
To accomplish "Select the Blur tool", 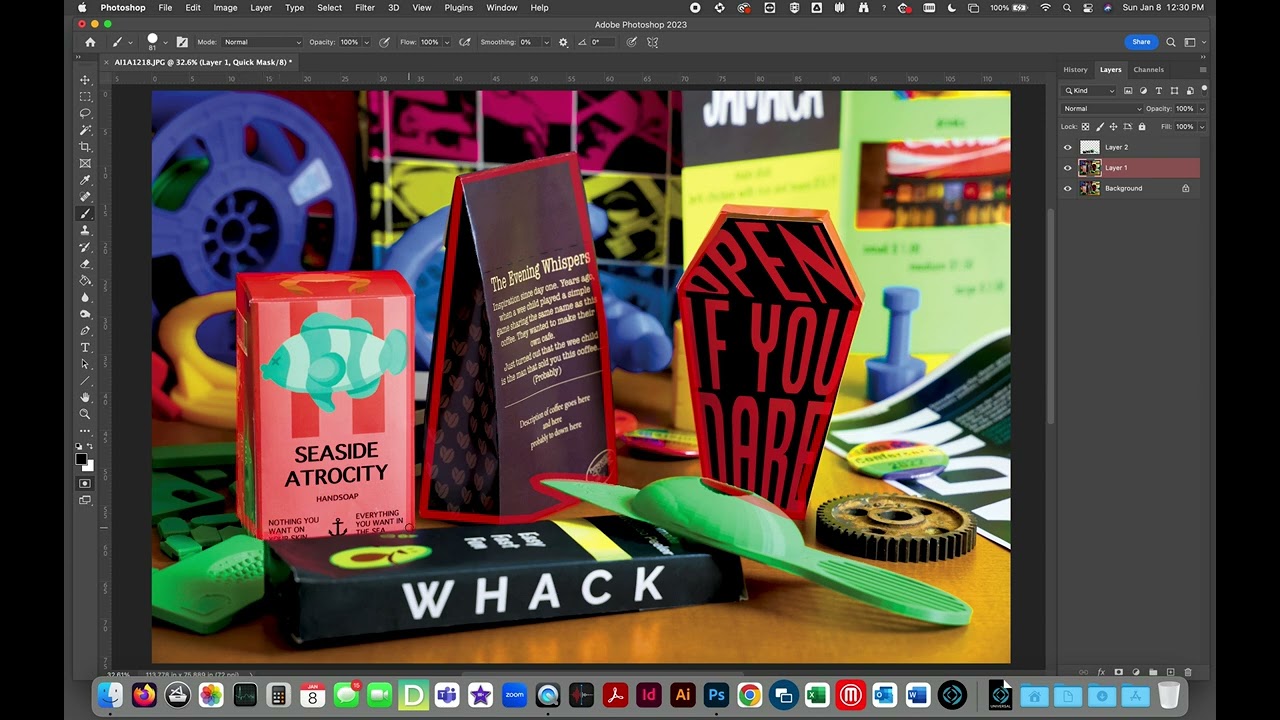I will coord(85,297).
